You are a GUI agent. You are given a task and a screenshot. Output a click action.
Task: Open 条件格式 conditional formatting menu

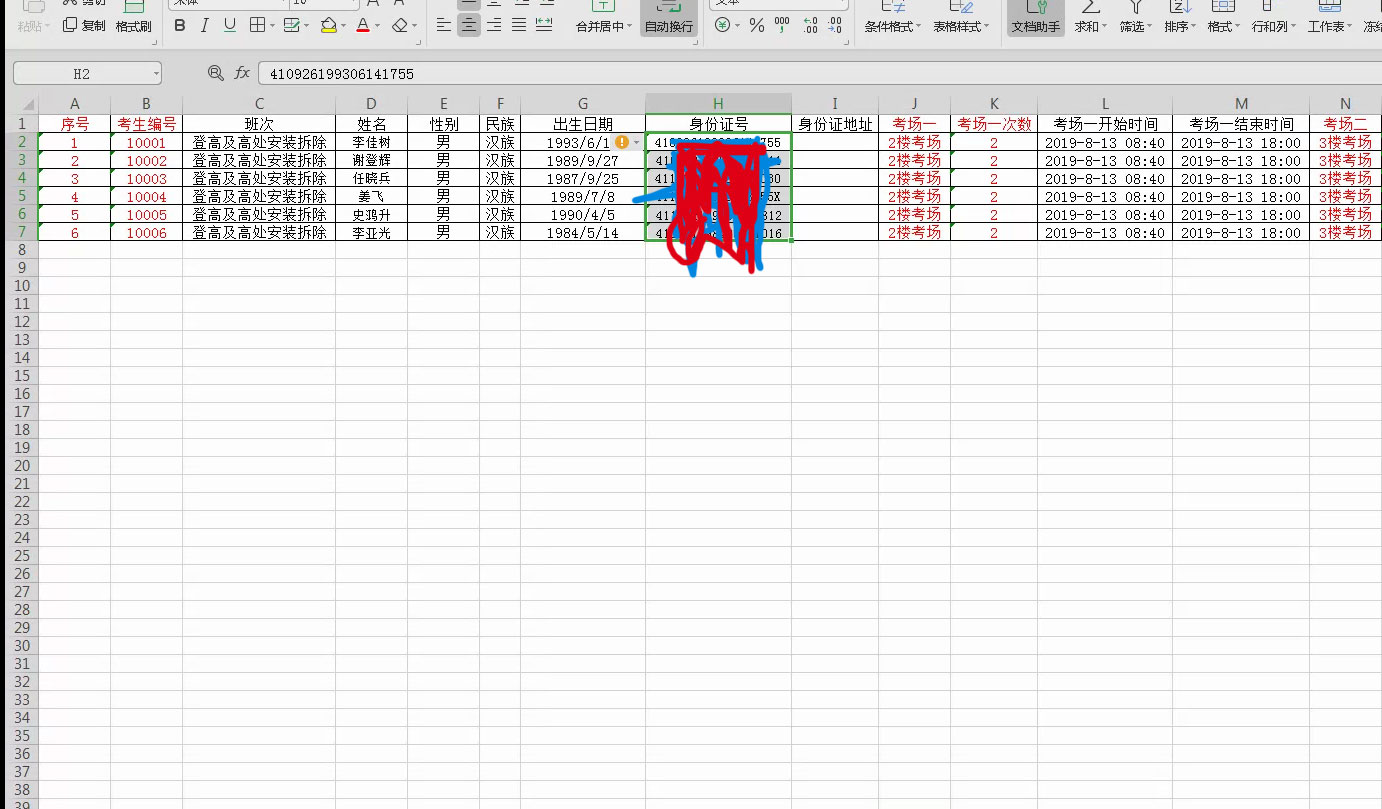[893, 27]
